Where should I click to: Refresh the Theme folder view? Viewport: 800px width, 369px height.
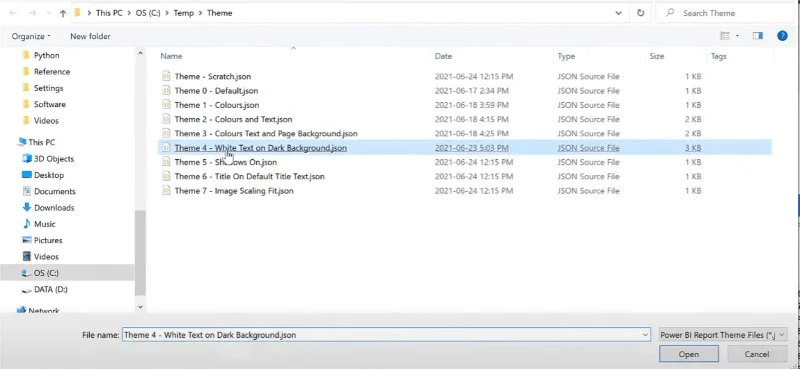click(640, 13)
